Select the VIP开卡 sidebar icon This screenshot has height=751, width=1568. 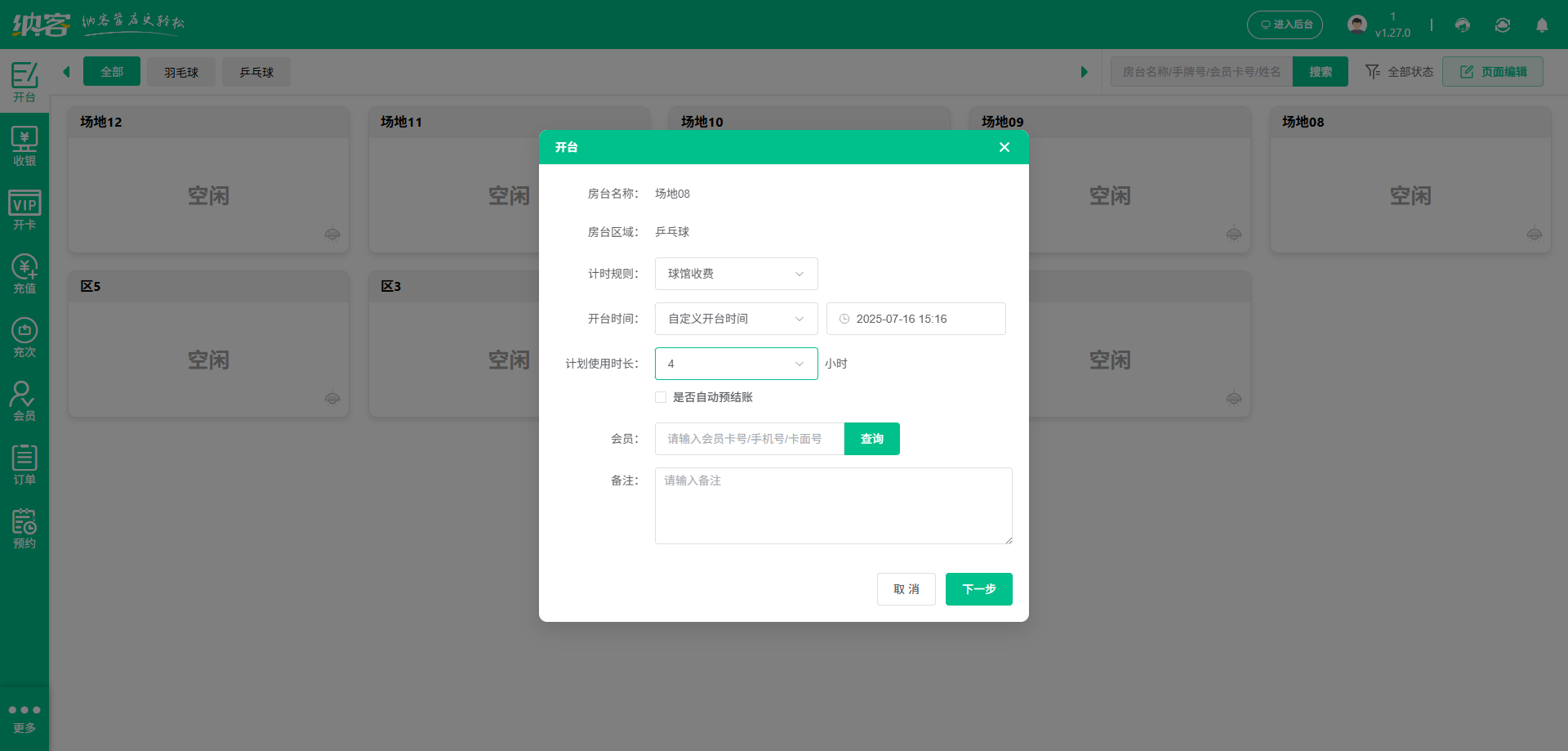coord(24,208)
